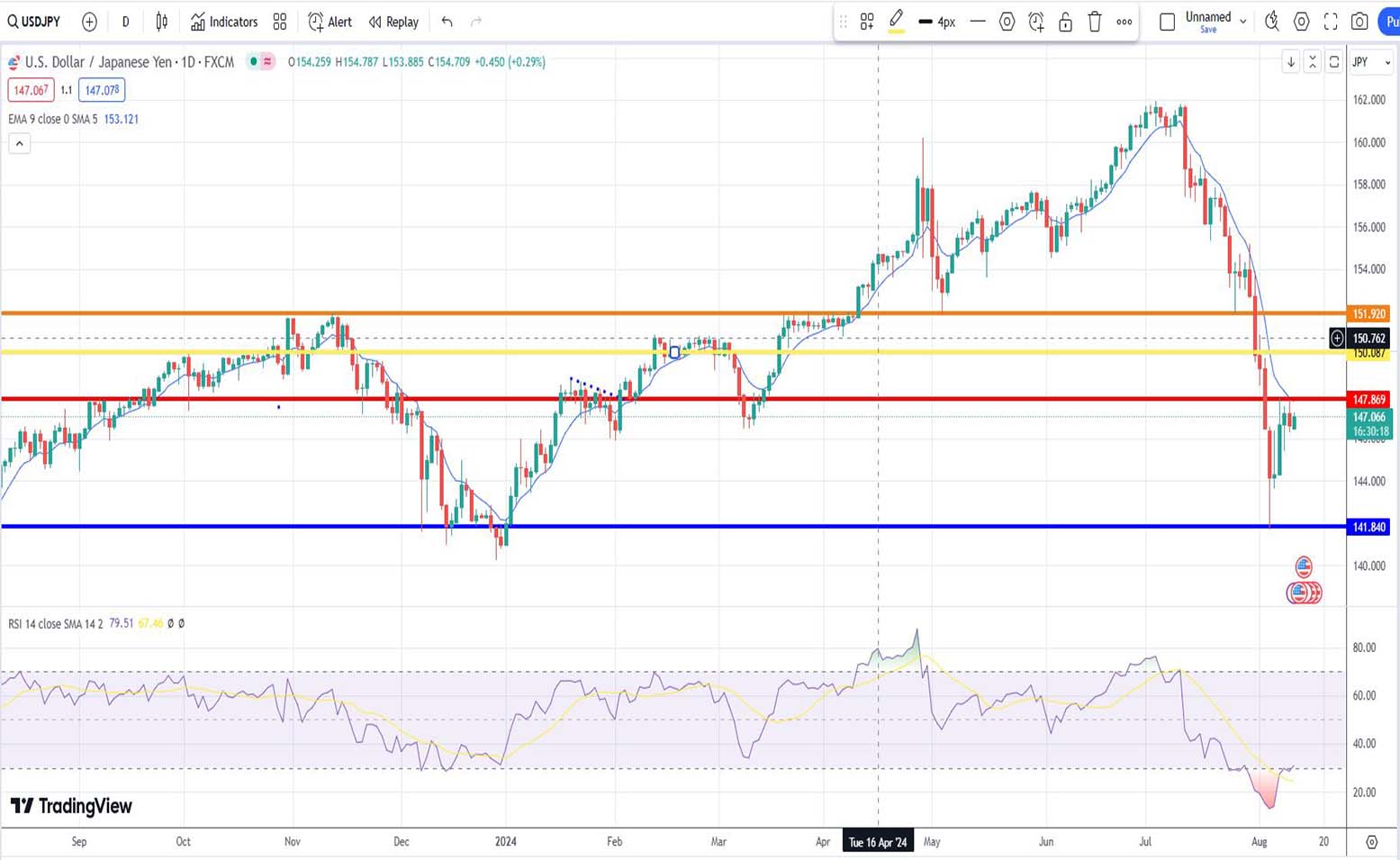Screen dimensions: 1400x860
Task: Open the line color pencil swatch
Action: click(x=896, y=22)
